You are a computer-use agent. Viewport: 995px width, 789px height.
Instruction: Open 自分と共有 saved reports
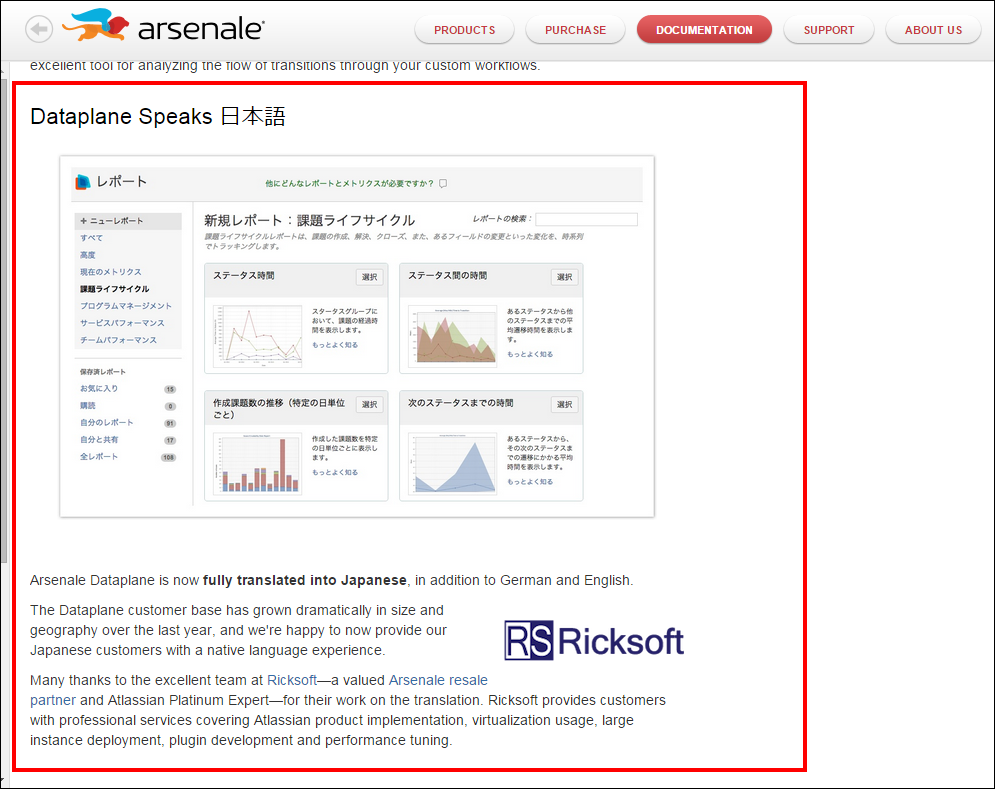[99, 440]
